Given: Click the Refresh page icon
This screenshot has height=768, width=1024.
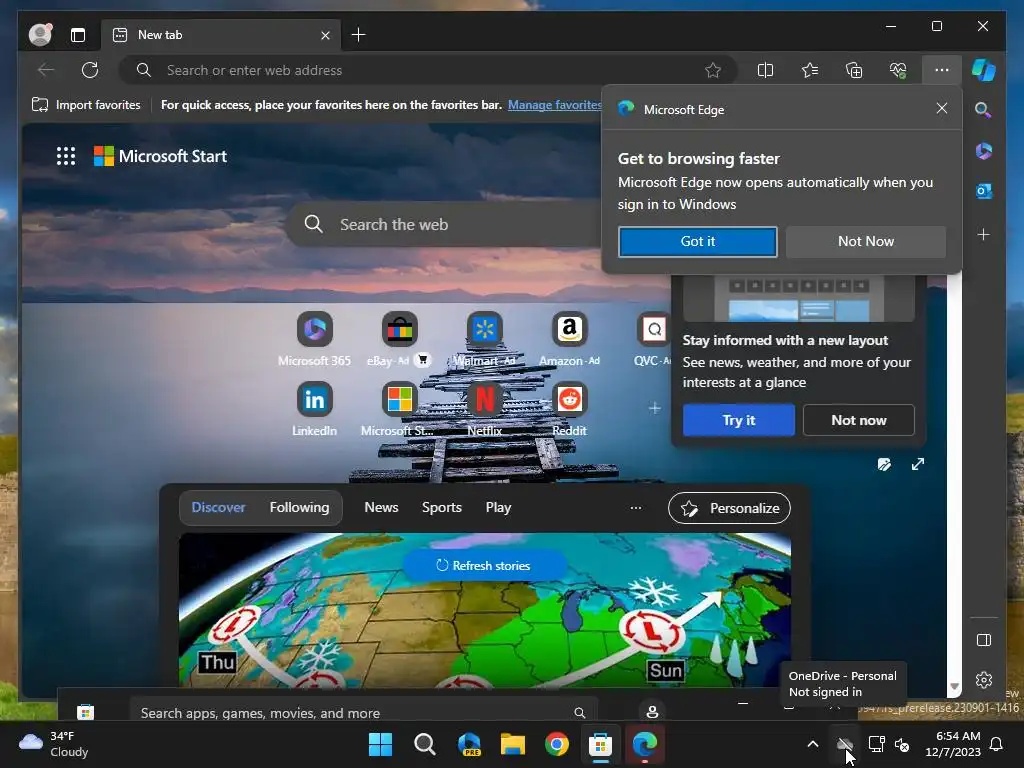Looking at the screenshot, I should point(90,70).
